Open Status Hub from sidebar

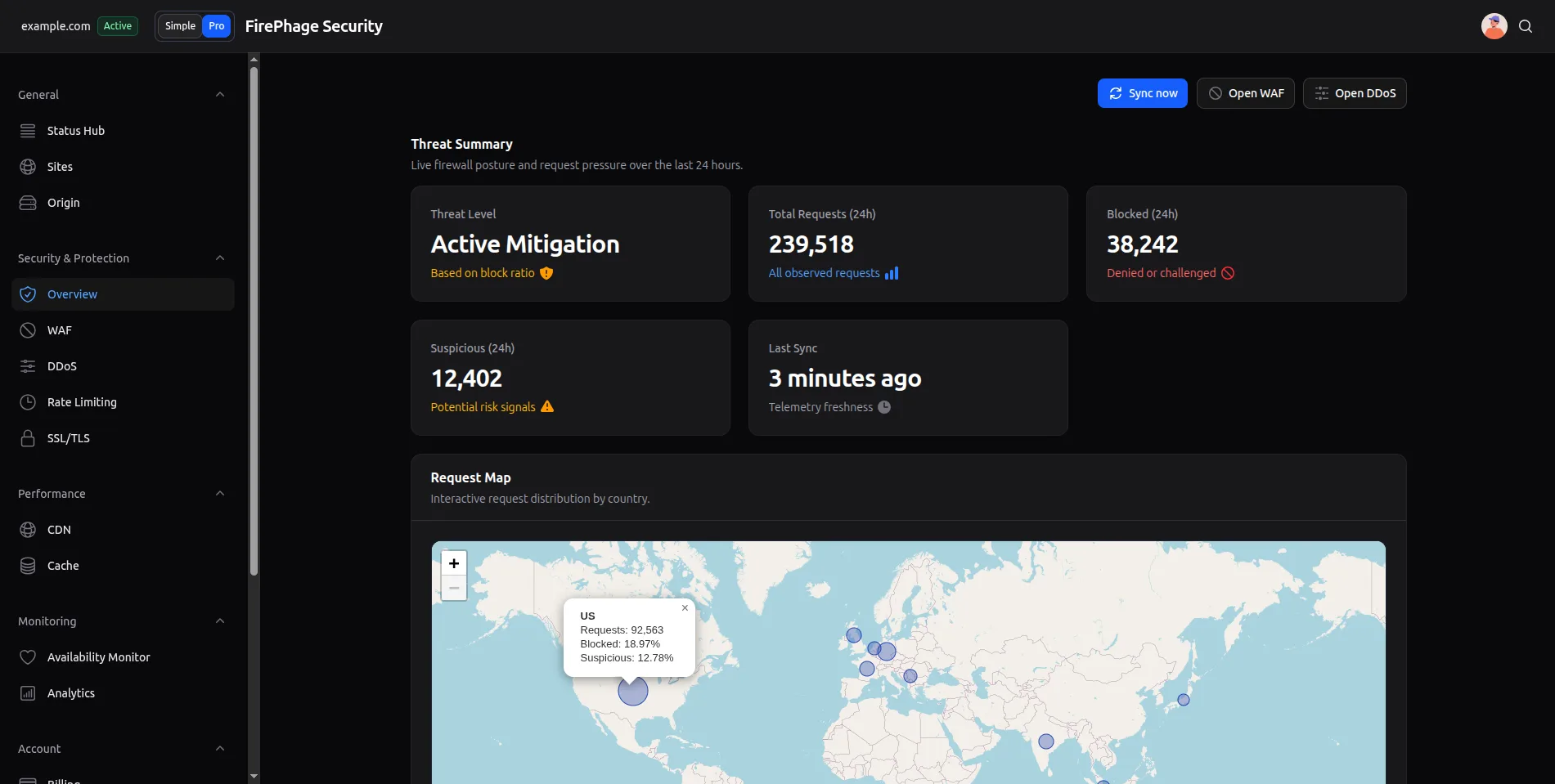(75, 130)
